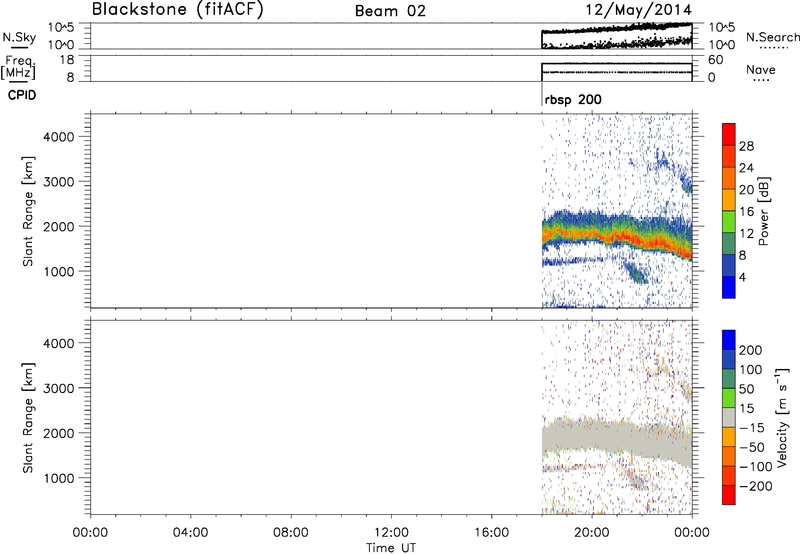Click the "Slant Range [km]" label of velocity panel
Viewport: 800px width, 554px height.
pyautogui.click(x=28, y=418)
